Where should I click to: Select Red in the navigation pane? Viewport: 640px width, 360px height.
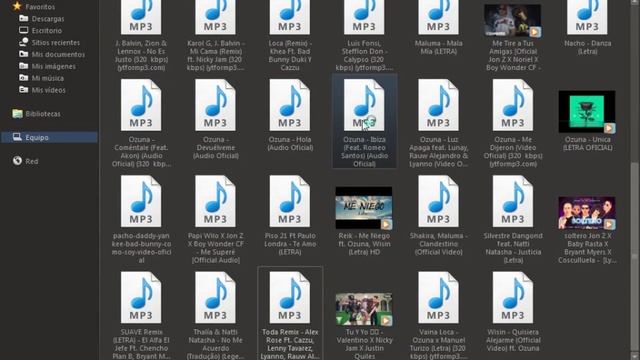(31, 161)
